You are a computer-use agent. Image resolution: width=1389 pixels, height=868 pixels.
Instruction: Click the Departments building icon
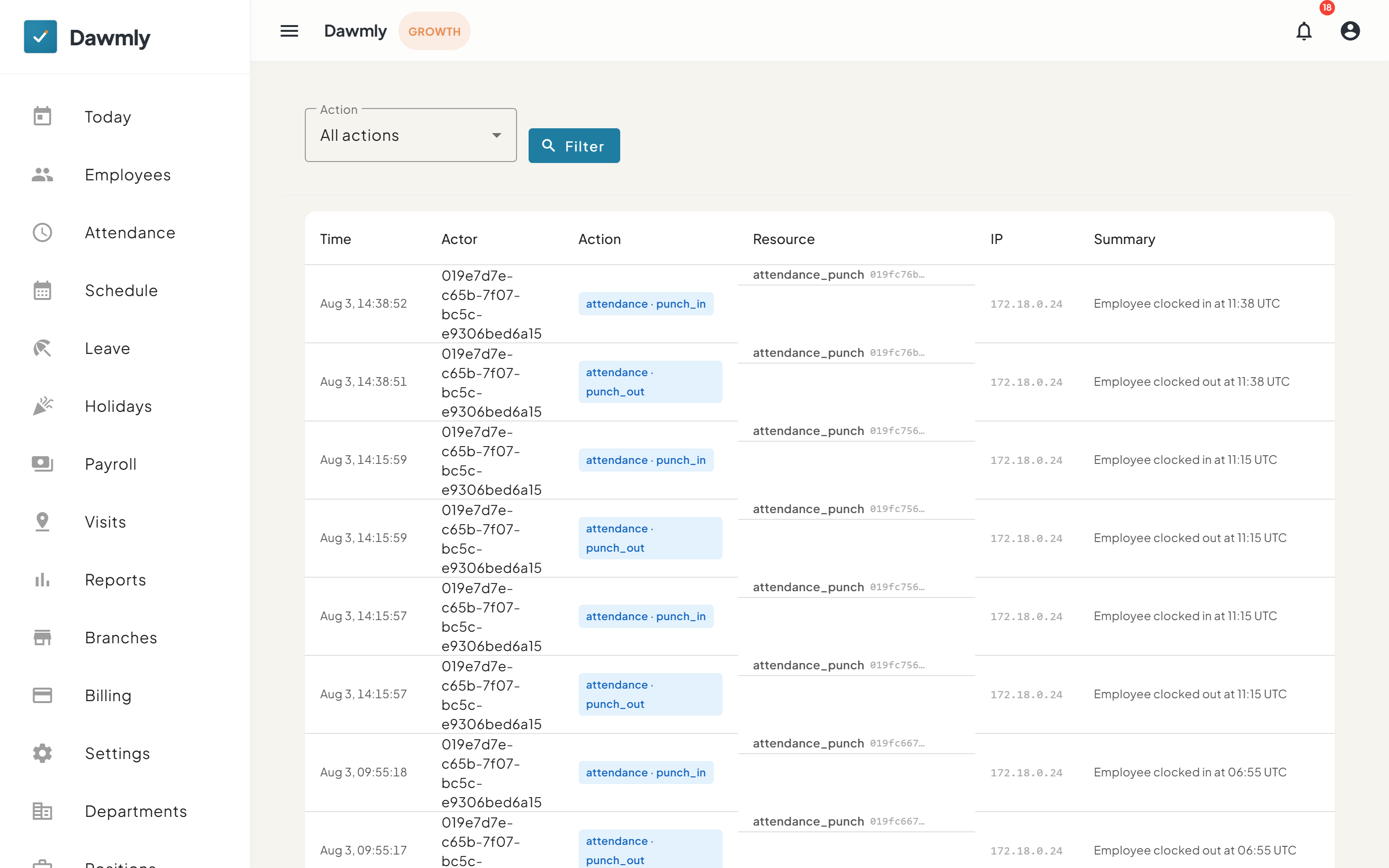click(x=42, y=811)
